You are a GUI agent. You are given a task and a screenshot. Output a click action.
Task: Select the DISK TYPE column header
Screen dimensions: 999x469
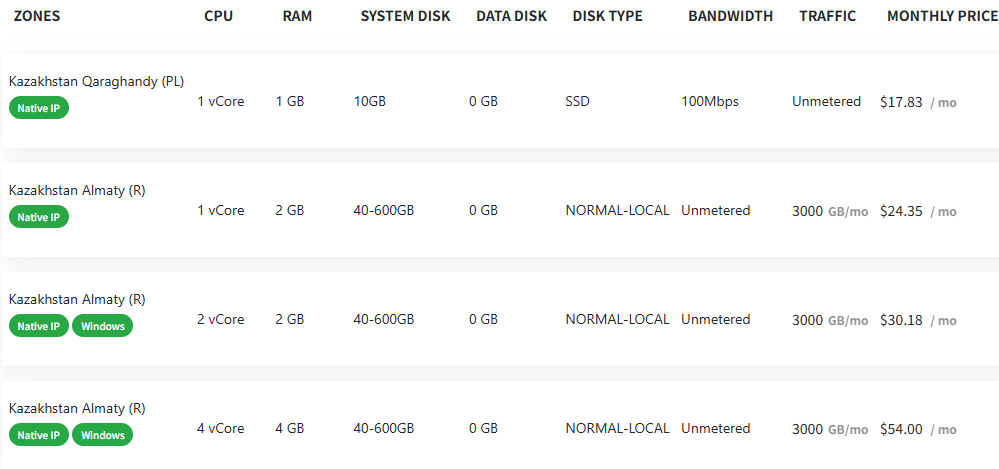point(607,16)
